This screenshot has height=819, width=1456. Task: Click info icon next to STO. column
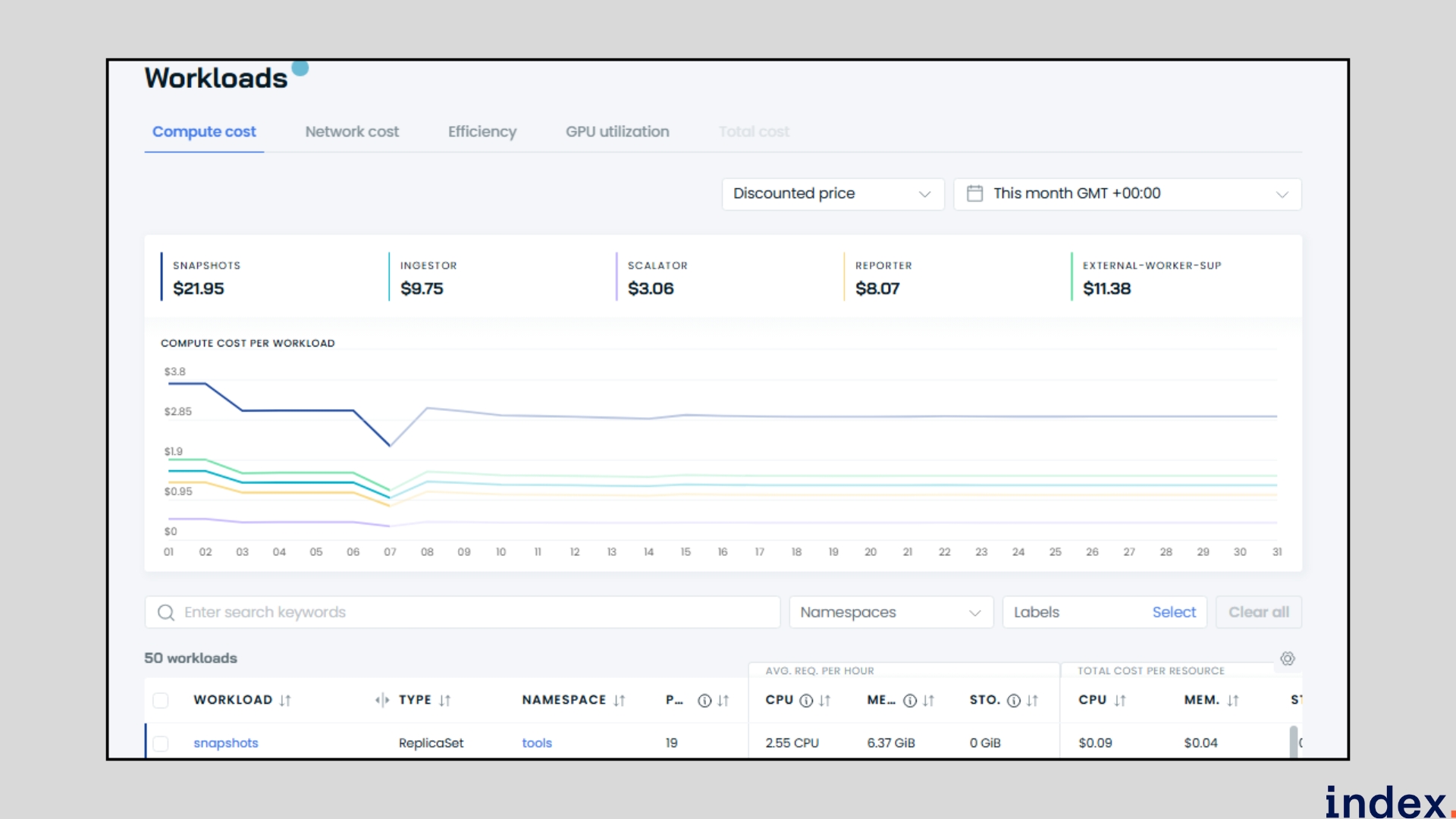1013,700
